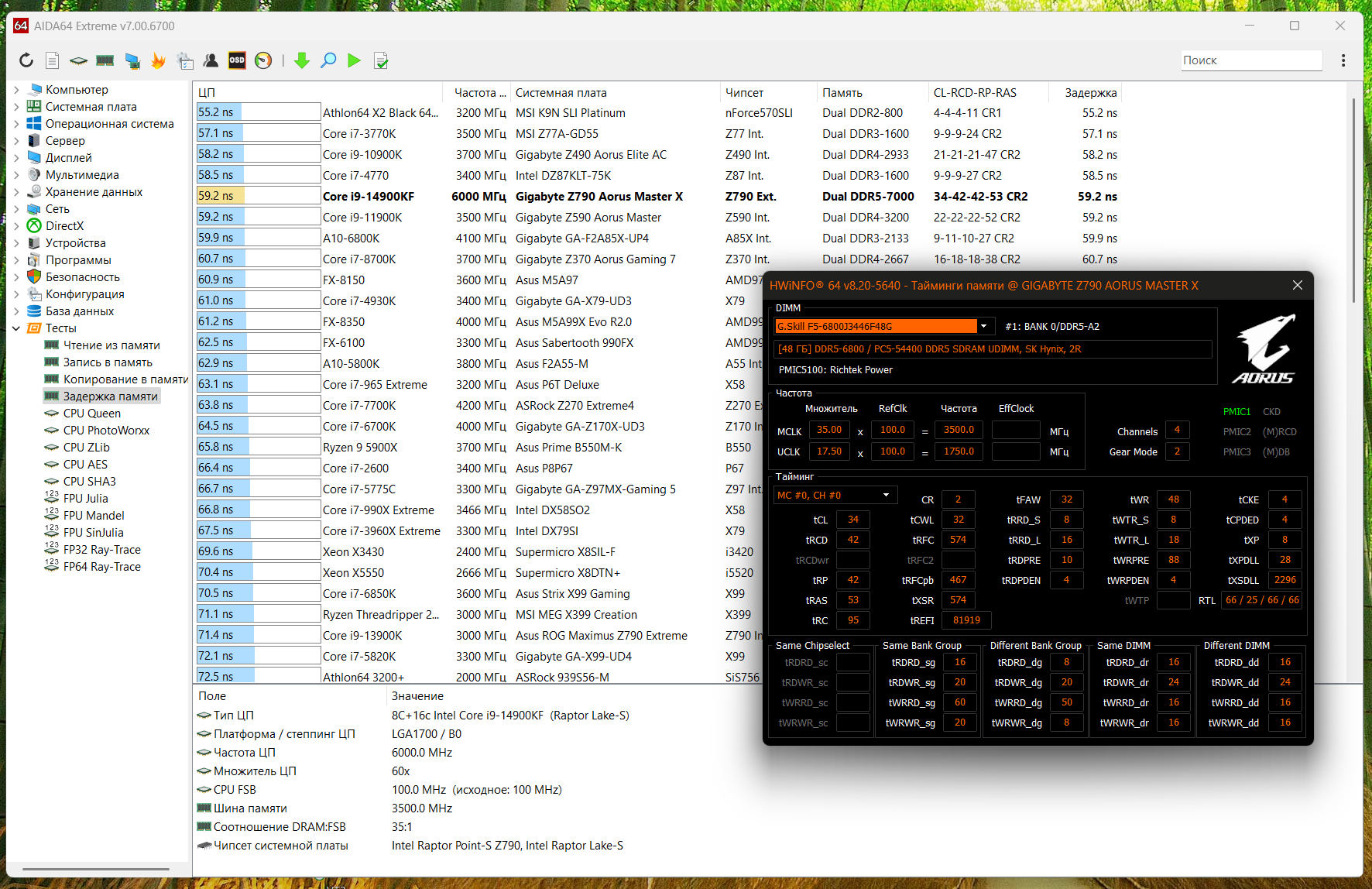Select the FPU Julia benchmark
This screenshot has width=1372, height=889.
tap(86, 499)
